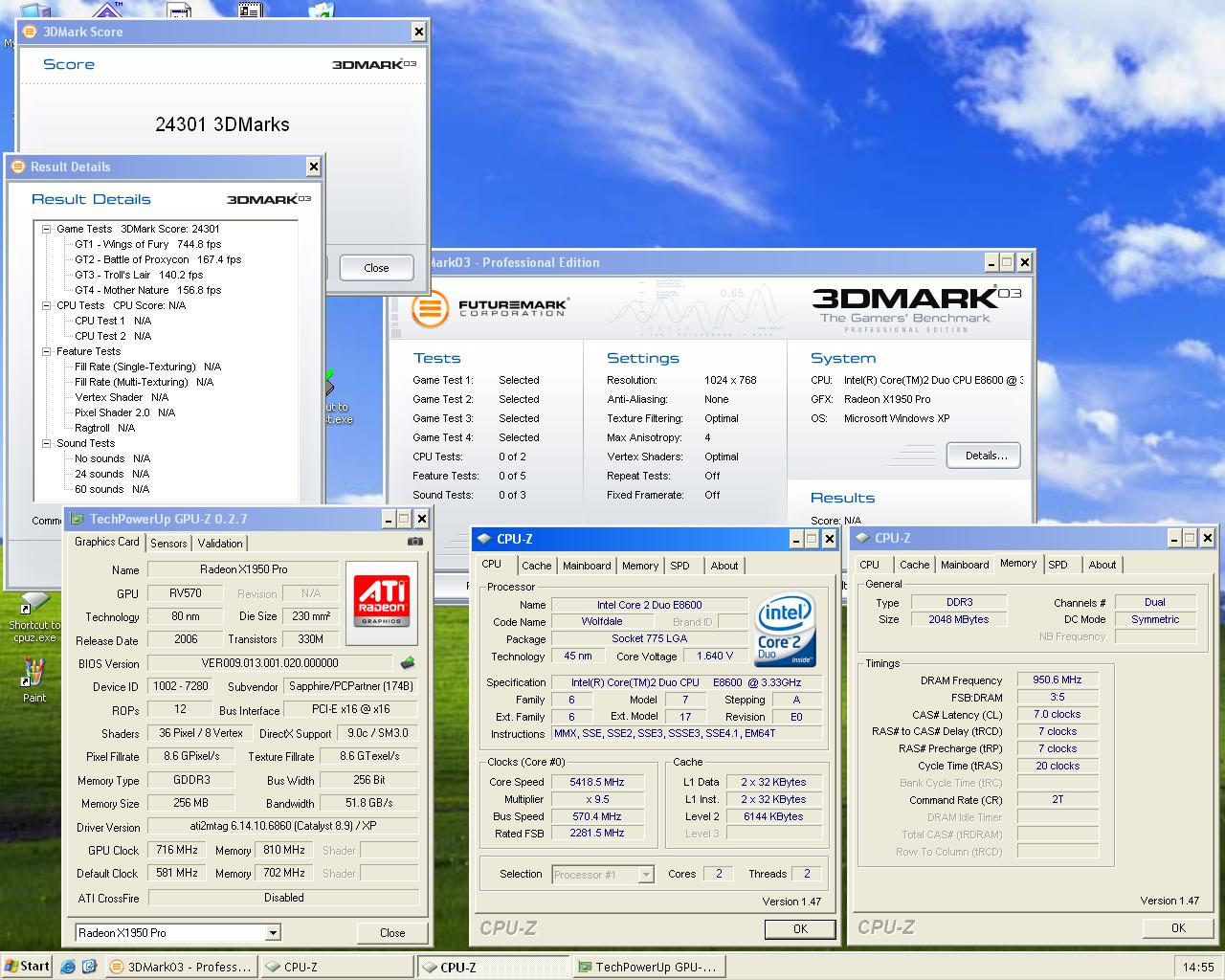The width and height of the screenshot is (1225, 980).
Task: Open Mainboard tab in the Processor CPU-Z window
Action: 587,566
